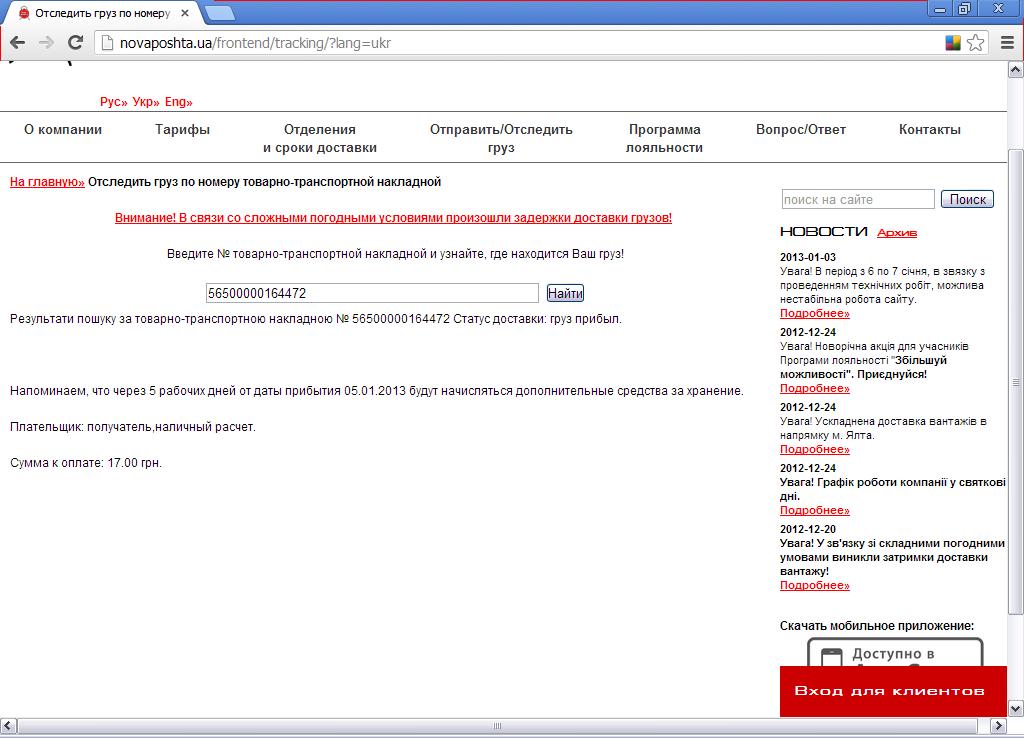Switch language to Рус»
Screen dimensions: 1024x738
(x=114, y=102)
